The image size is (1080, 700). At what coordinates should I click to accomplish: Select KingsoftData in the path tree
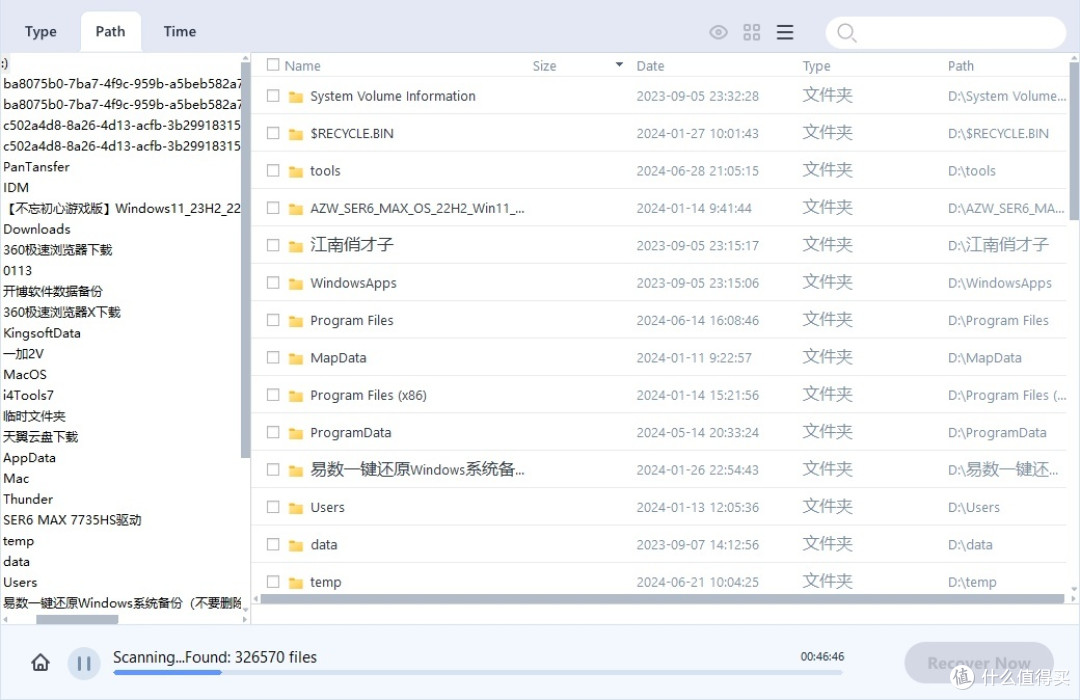click(x=41, y=333)
